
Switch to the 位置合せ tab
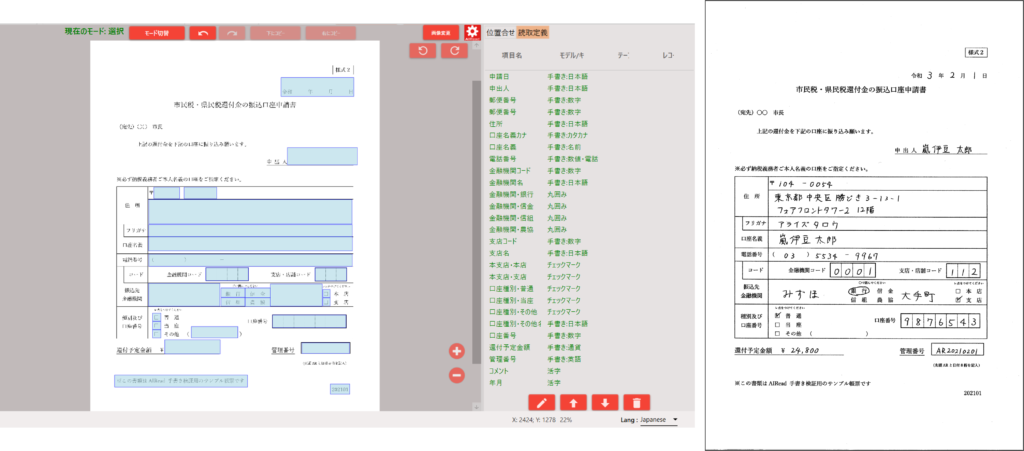click(500, 33)
